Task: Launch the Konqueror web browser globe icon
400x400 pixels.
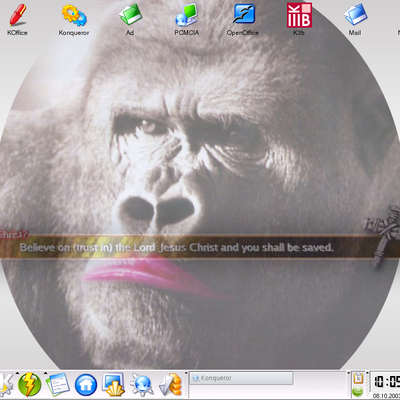Action: (142, 385)
